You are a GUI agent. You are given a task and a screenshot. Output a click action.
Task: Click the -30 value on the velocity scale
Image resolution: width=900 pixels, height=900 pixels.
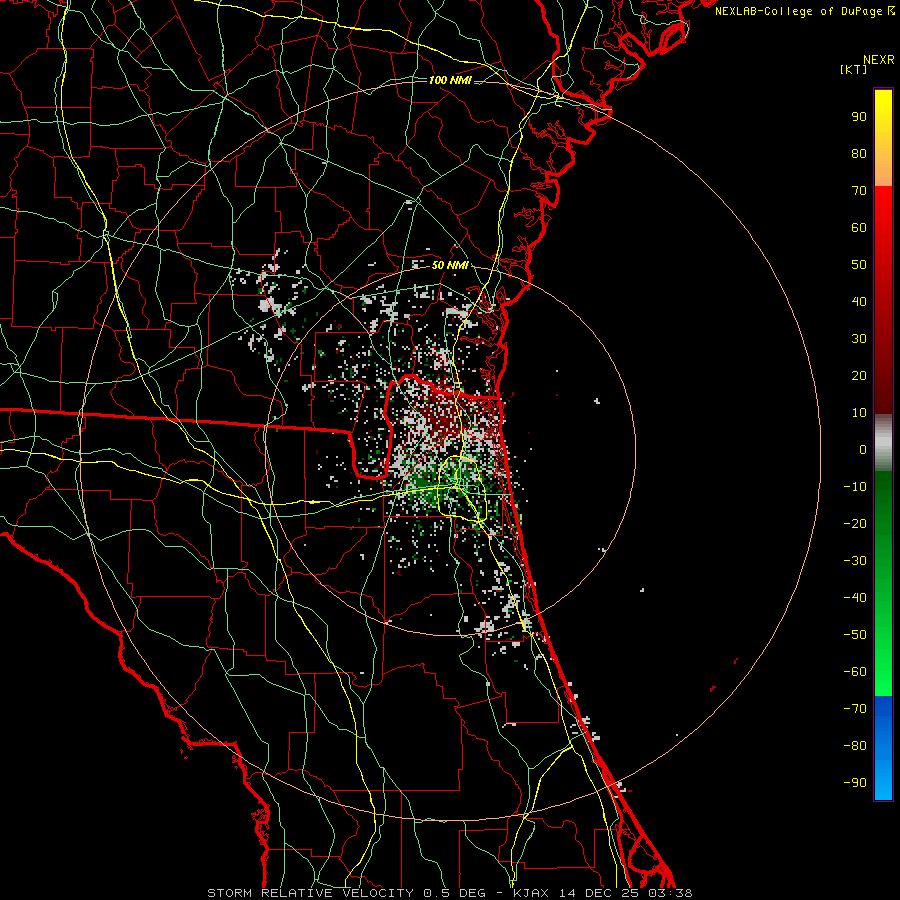pyautogui.click(x=855, y=561)
